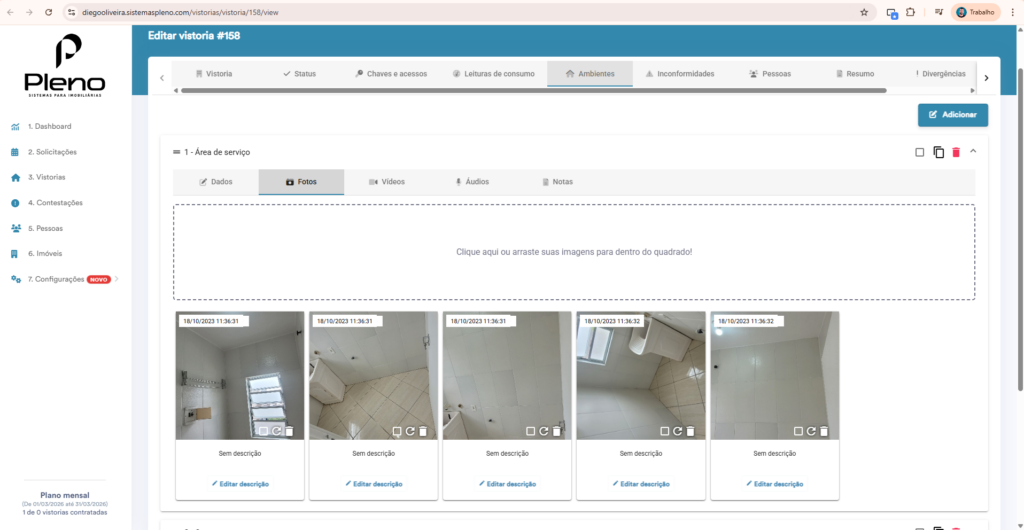Select the fifth photo's checkbox

(798, 431)
